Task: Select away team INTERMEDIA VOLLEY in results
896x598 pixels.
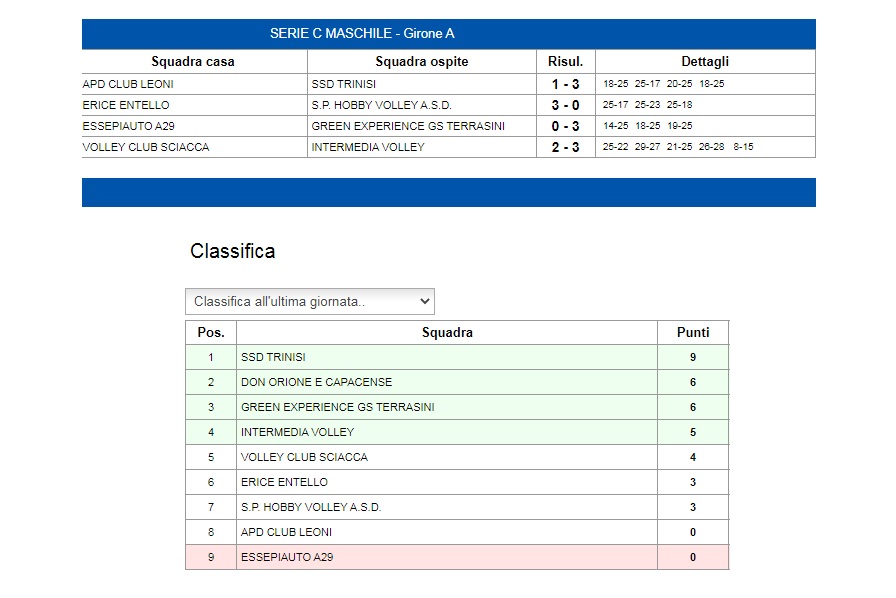Action: tap(368, 147)
